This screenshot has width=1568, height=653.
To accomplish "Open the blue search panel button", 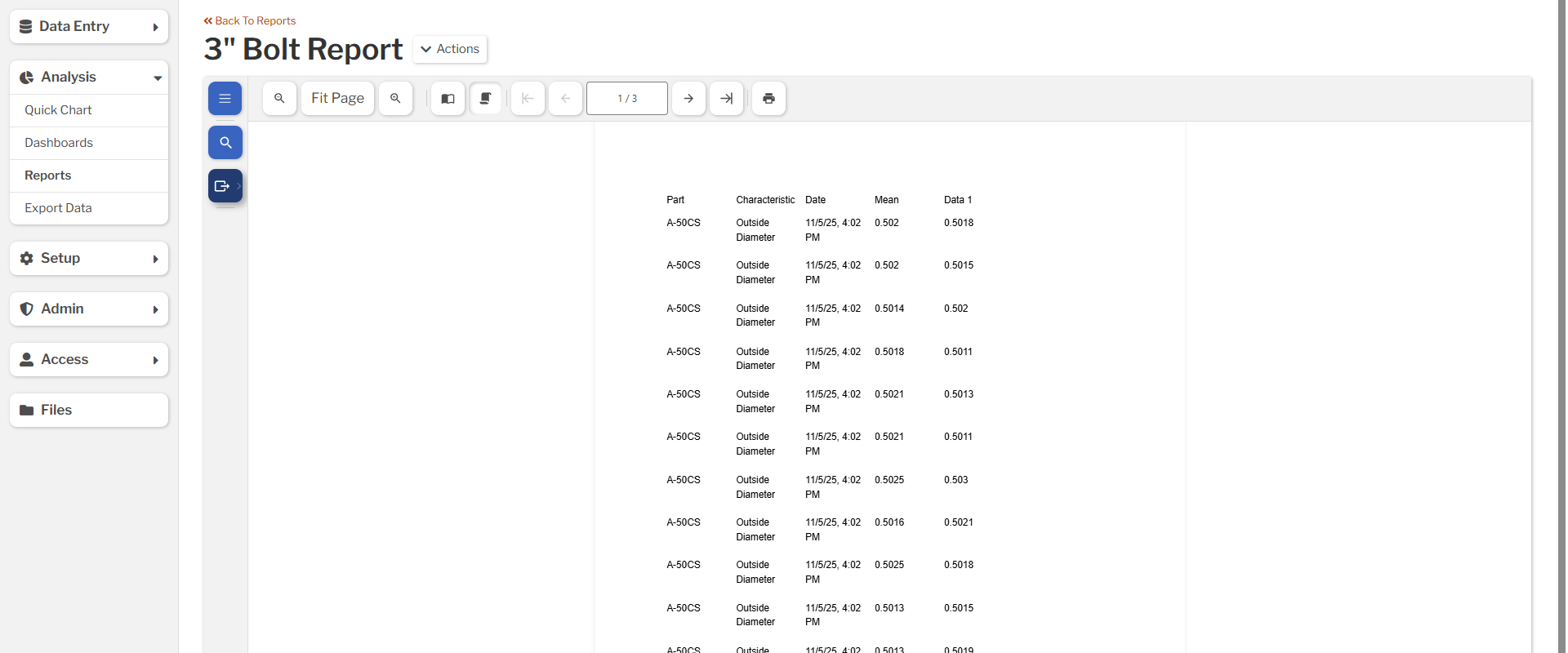I will 225,142.
